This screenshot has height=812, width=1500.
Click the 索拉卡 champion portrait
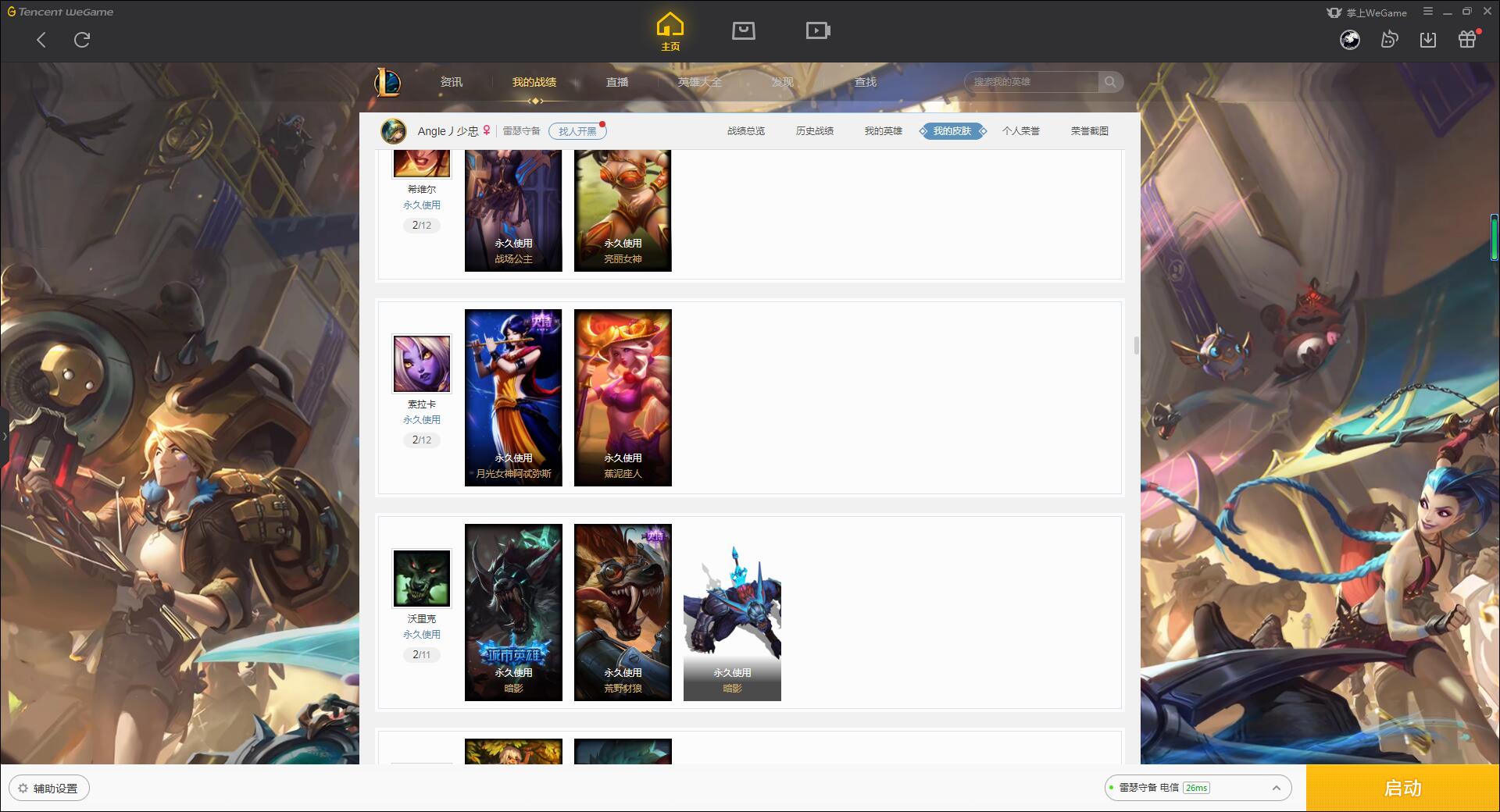pos(422,364)
